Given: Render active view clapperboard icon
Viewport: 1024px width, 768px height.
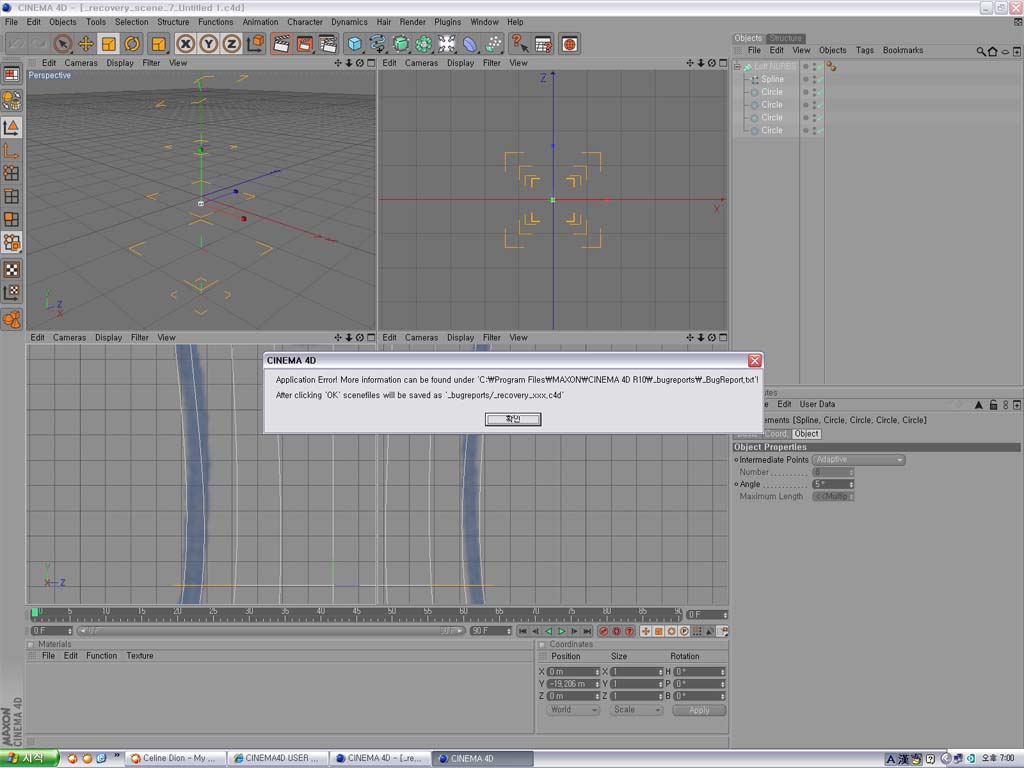Looking at the screenshot, I should pyautogui.click(x=281, y=44).
